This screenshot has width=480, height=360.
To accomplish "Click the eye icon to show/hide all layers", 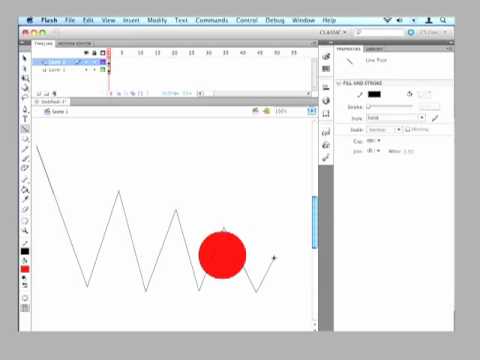I will (86, 53).
